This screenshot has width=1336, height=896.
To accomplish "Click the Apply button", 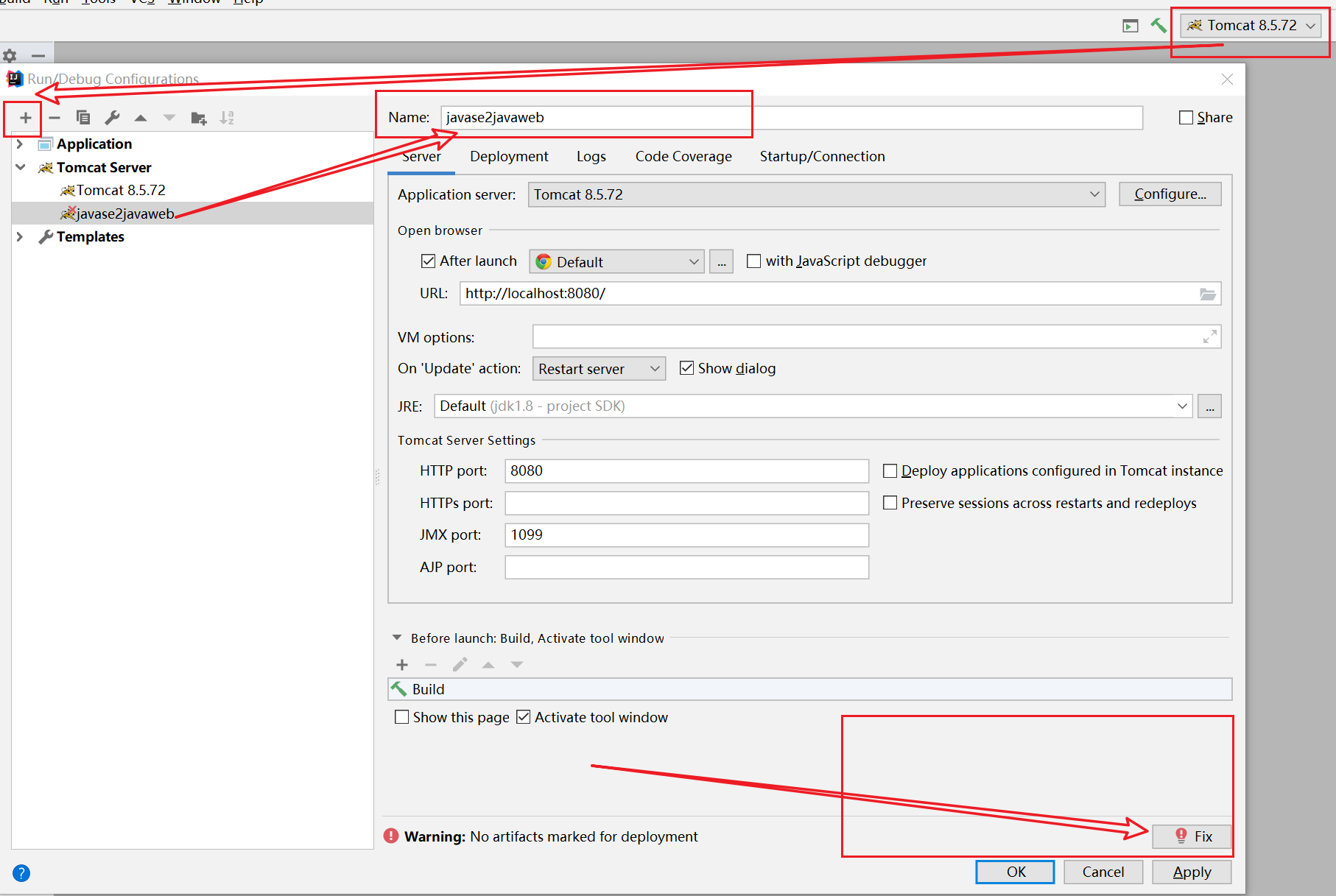I will 1192,872.
